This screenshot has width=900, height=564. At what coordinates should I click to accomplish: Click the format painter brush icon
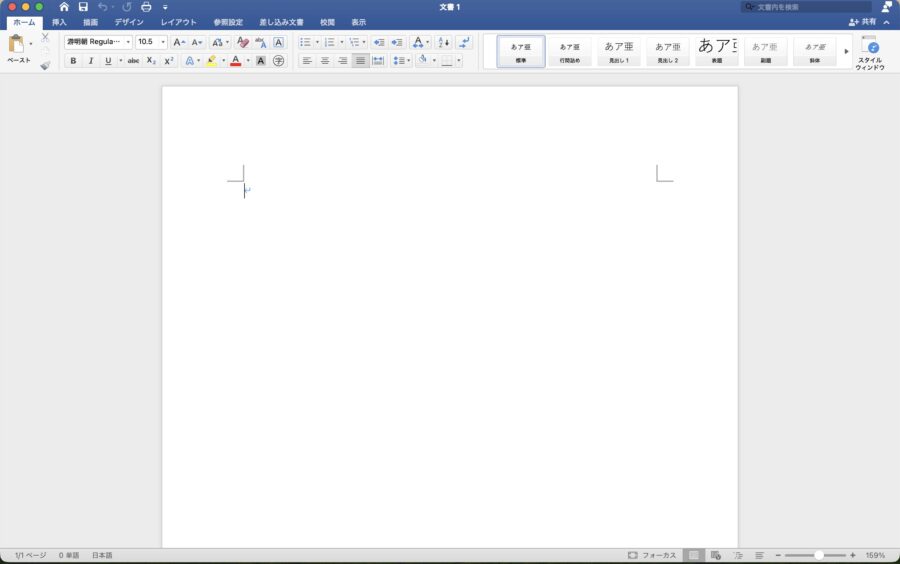pyautogui.click(x=45, y=65)
